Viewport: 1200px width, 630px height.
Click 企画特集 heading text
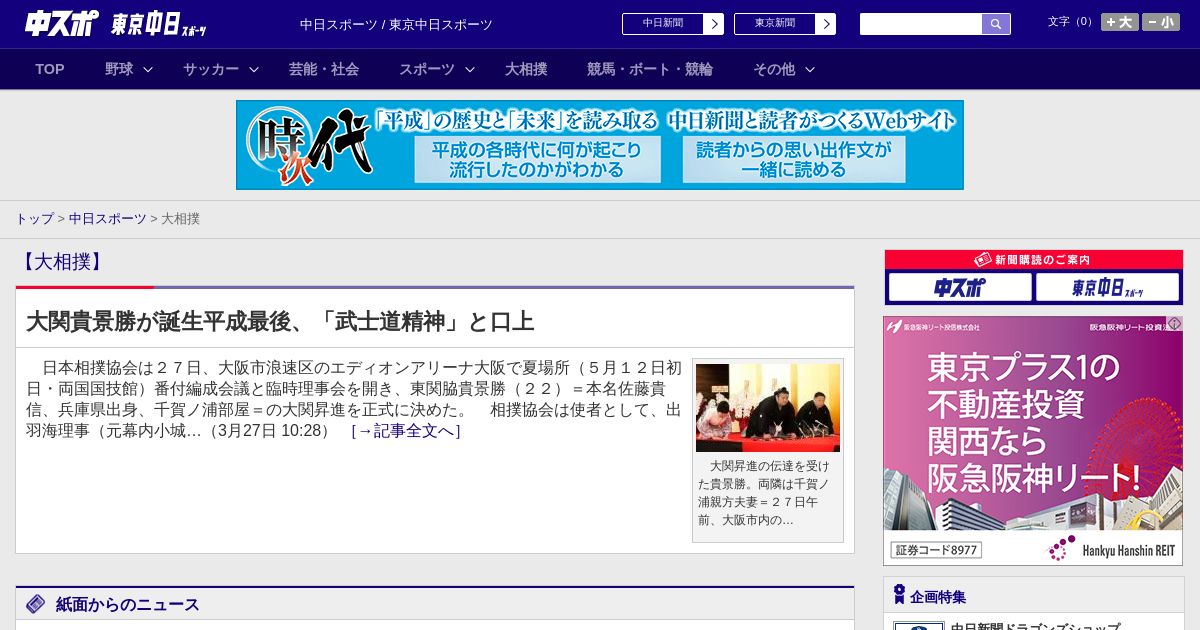click(x=938, y=597)
